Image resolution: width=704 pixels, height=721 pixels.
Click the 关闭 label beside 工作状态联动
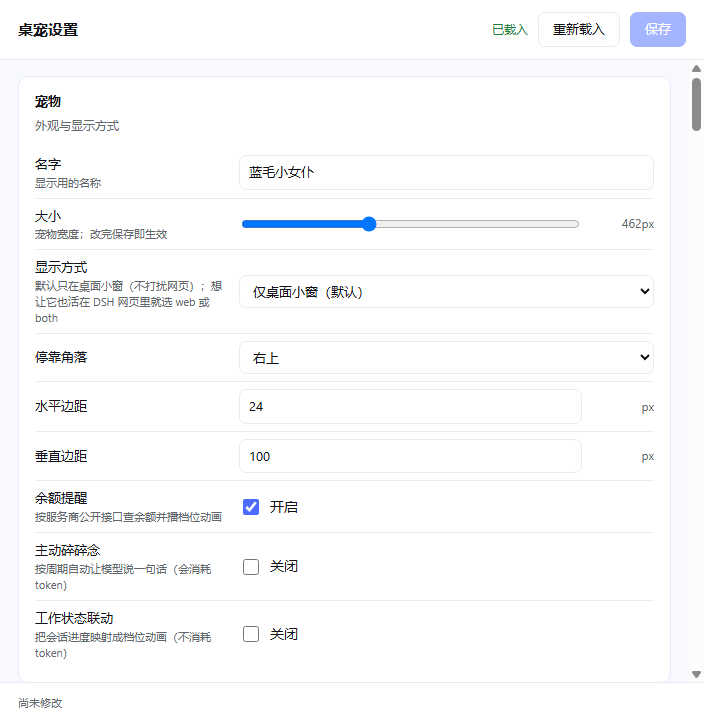pyautogui.click(x=283, y=634)
